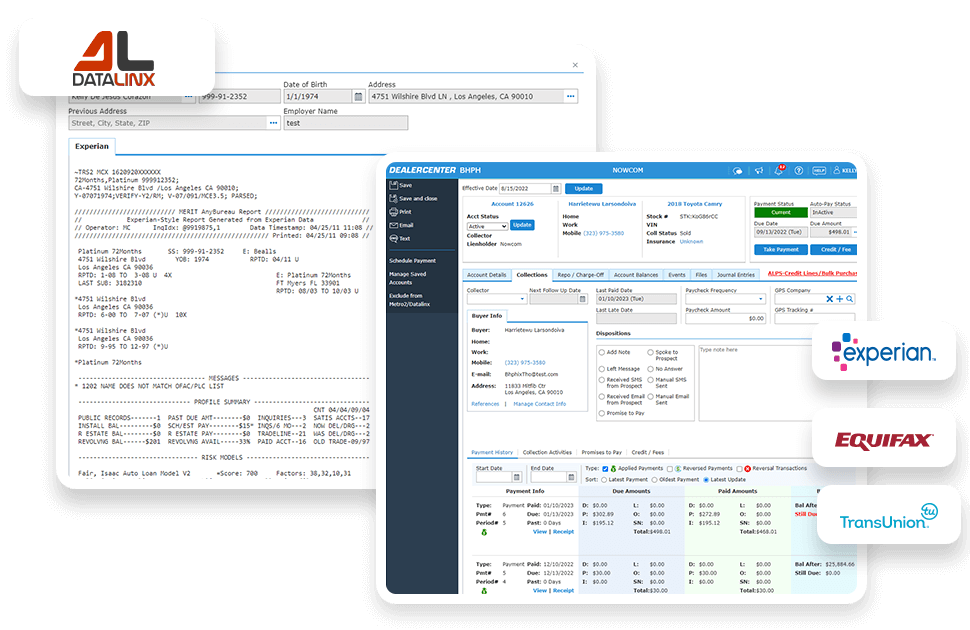This screenshot has width=970, height=630.
Task: Click the question mark help icon
Action: [x=799, y=171]
